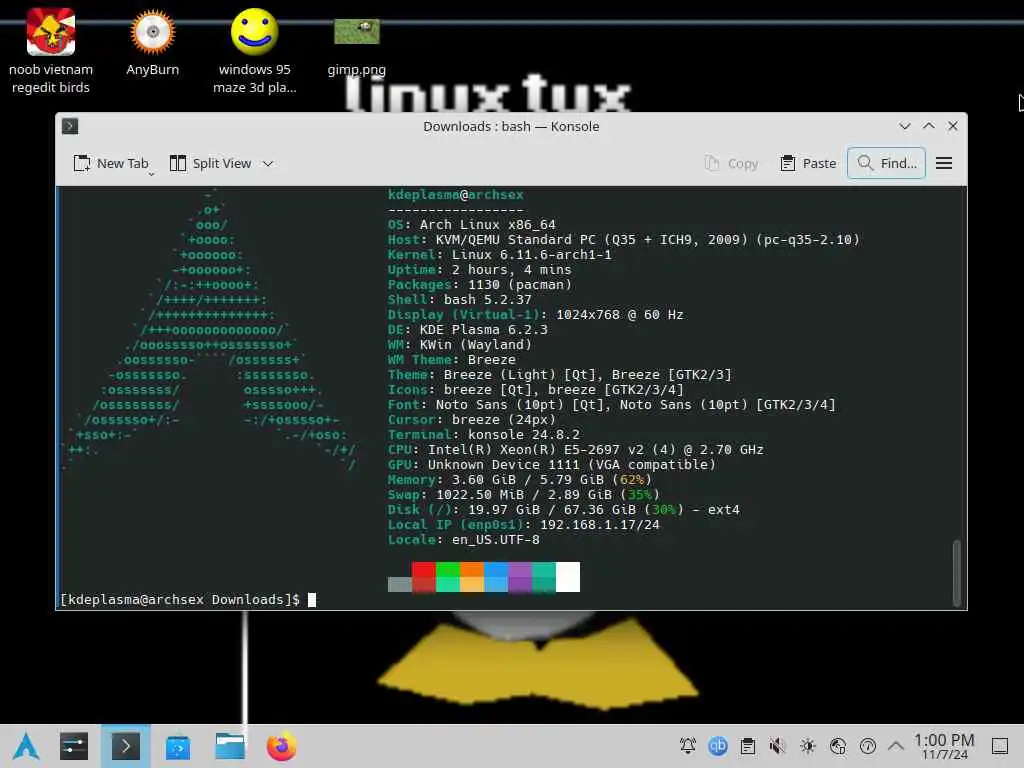This screenshot has height=768, width=1024.
Task: Click the Konsole terminal vertical scrollbar
Action: pos(957,572)
